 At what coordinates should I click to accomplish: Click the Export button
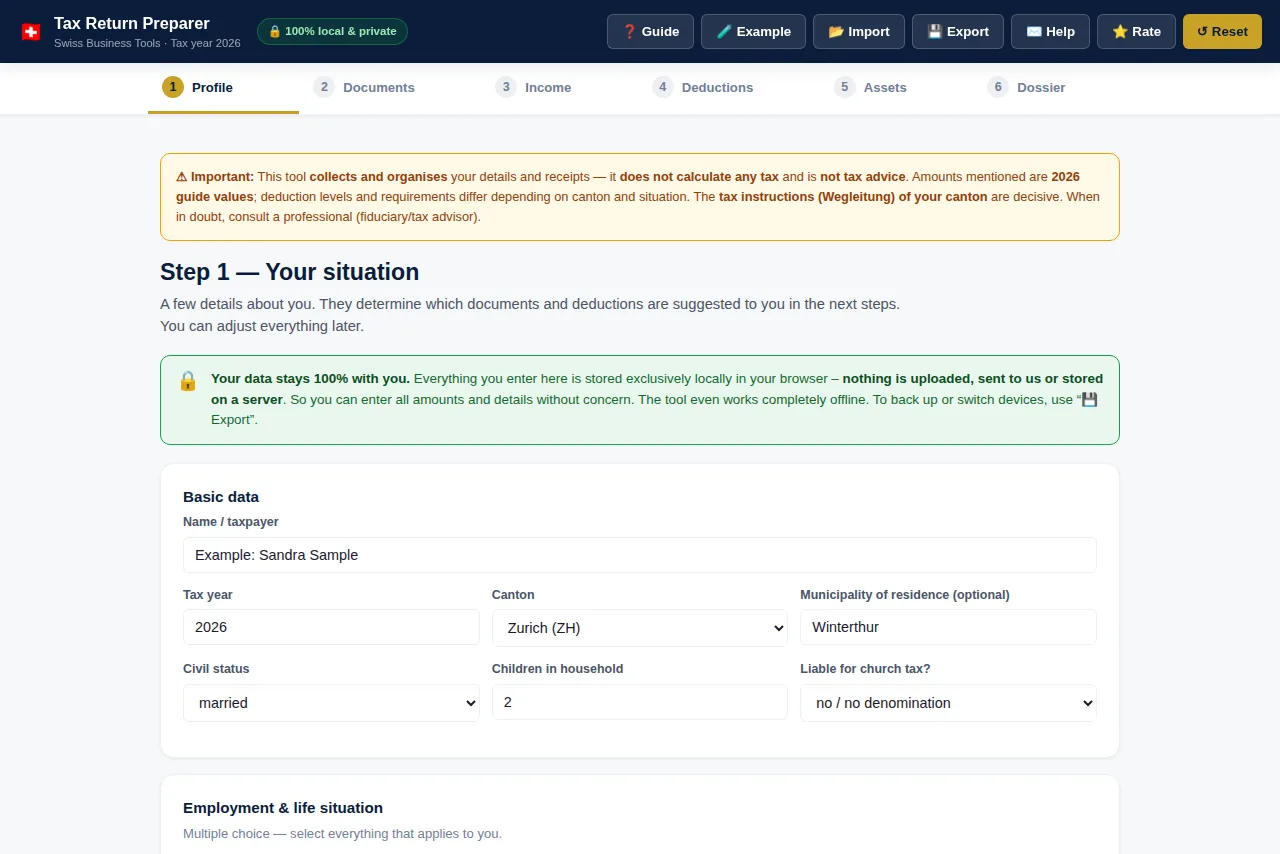[958, 31]
